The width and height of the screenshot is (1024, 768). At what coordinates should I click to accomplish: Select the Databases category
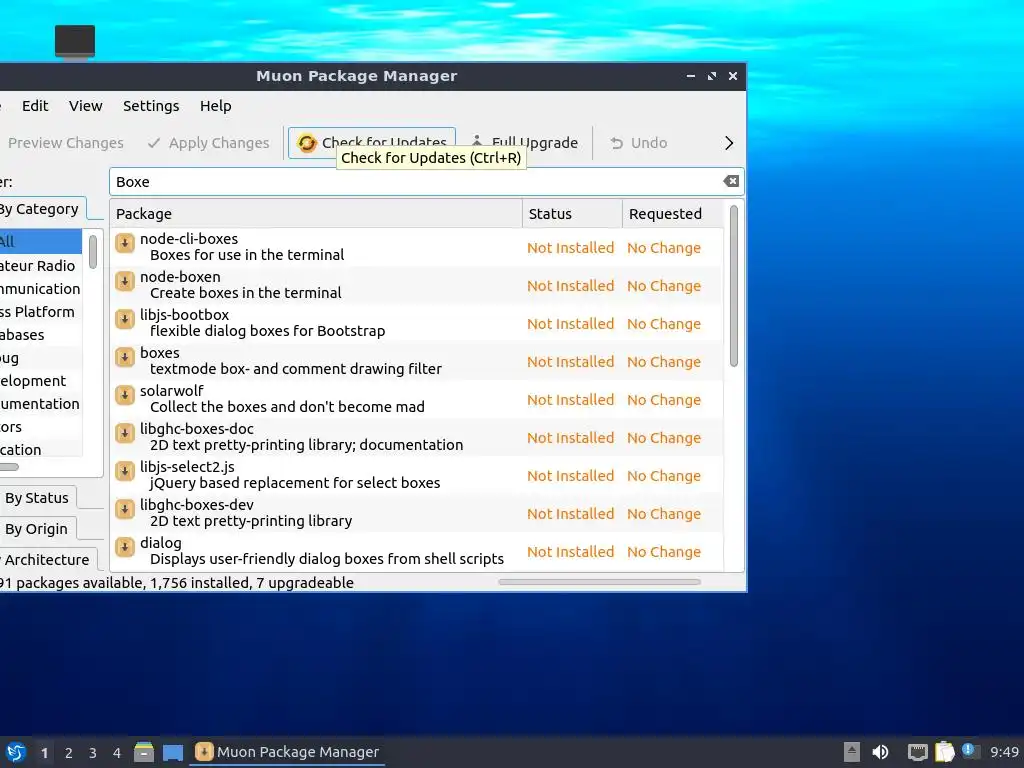[23, 334]
